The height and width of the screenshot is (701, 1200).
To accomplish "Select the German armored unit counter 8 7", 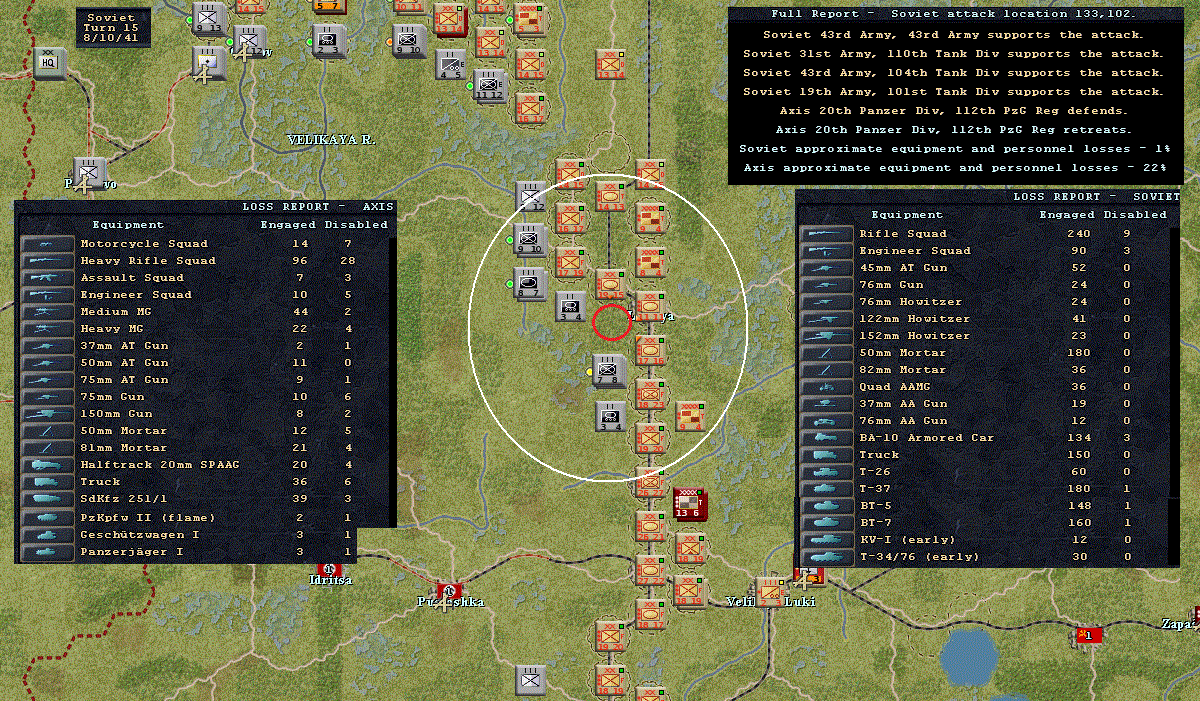I will pyautogui.click(x=529, y=284).
